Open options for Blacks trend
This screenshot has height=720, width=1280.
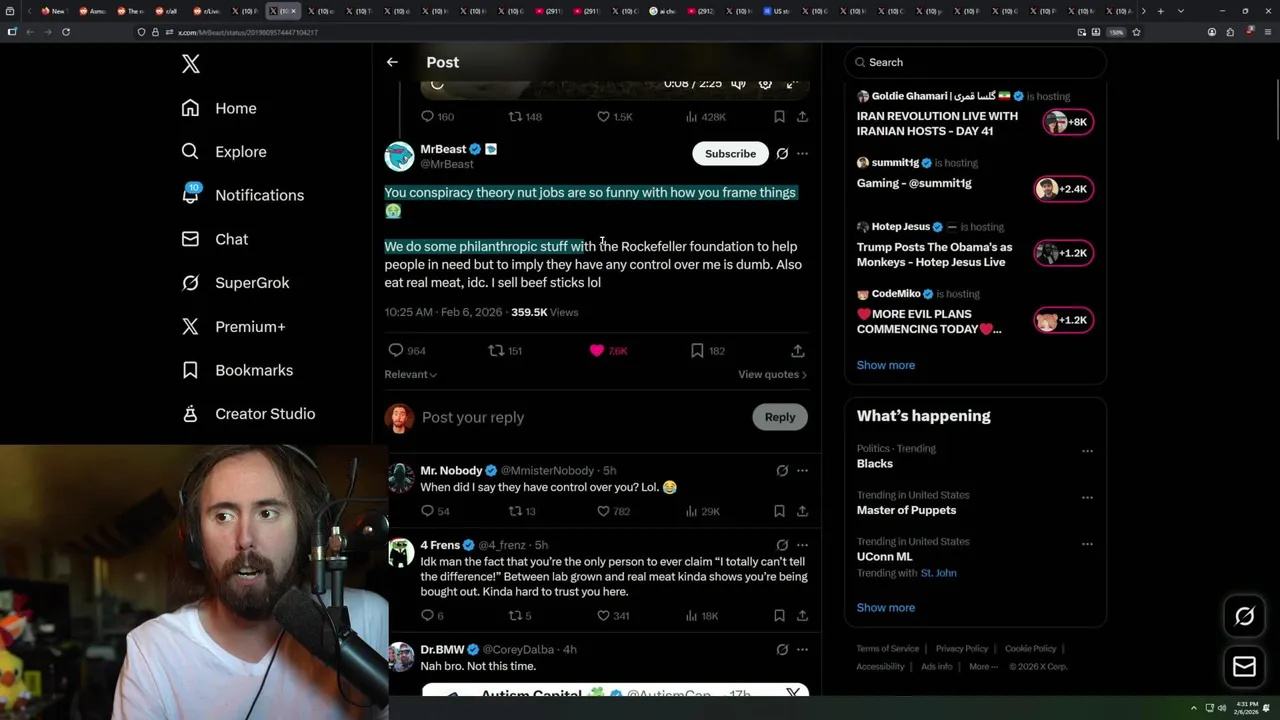click(1087, 451)
